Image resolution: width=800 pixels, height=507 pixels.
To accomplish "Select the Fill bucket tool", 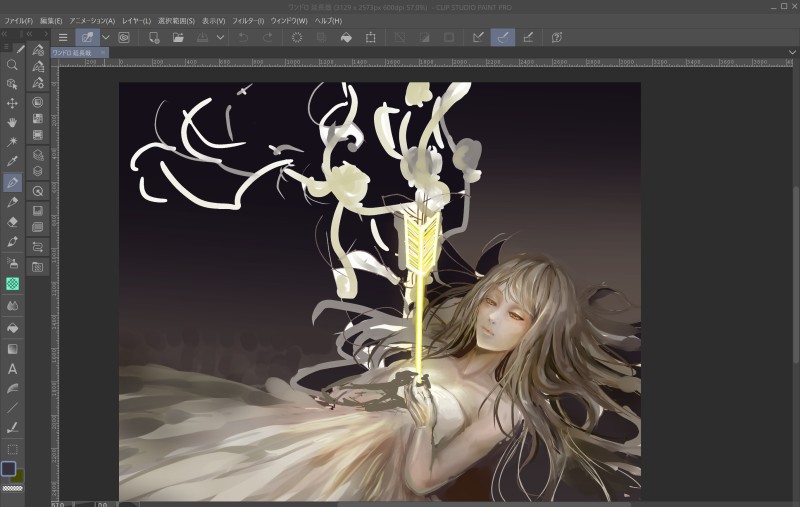I will (x=12, y=327).
